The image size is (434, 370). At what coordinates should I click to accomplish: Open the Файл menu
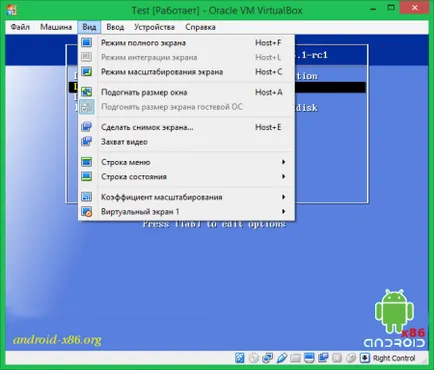pyautogui.click(x=20, y=27)
